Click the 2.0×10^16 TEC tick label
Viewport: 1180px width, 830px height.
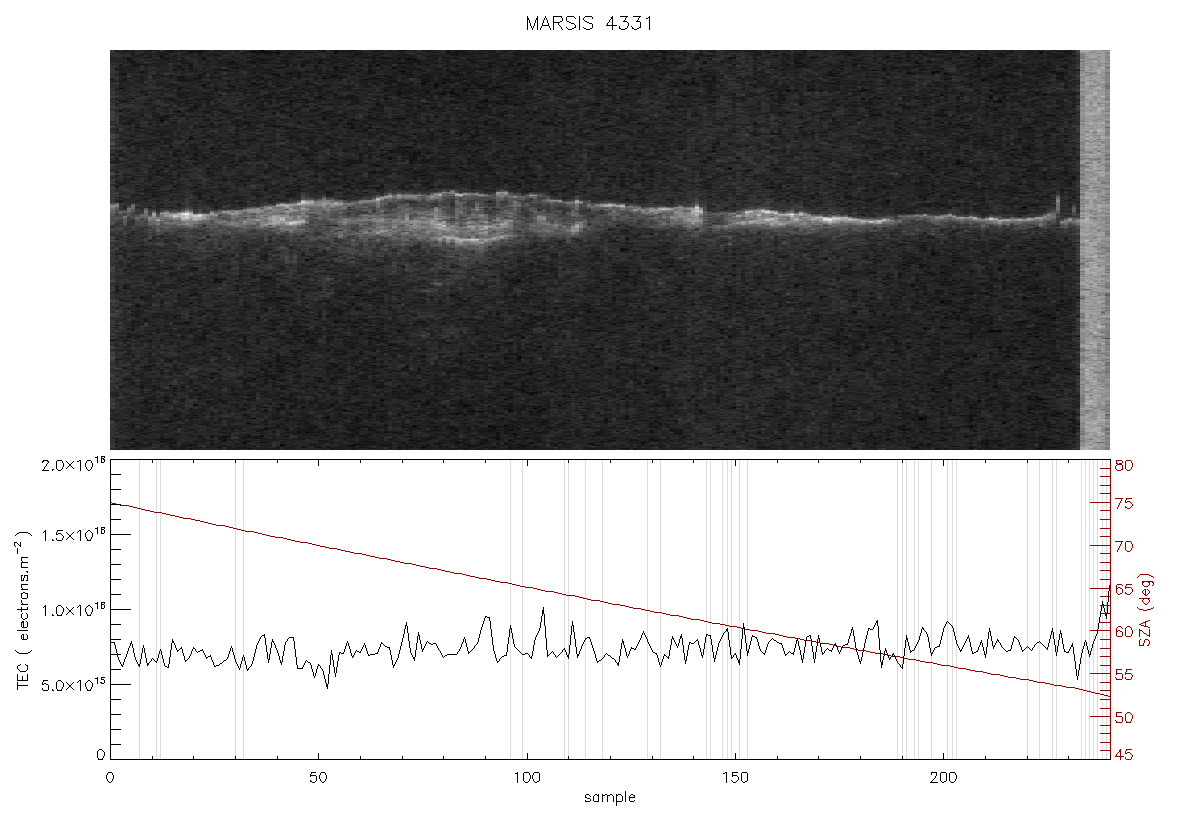point(73,464)
